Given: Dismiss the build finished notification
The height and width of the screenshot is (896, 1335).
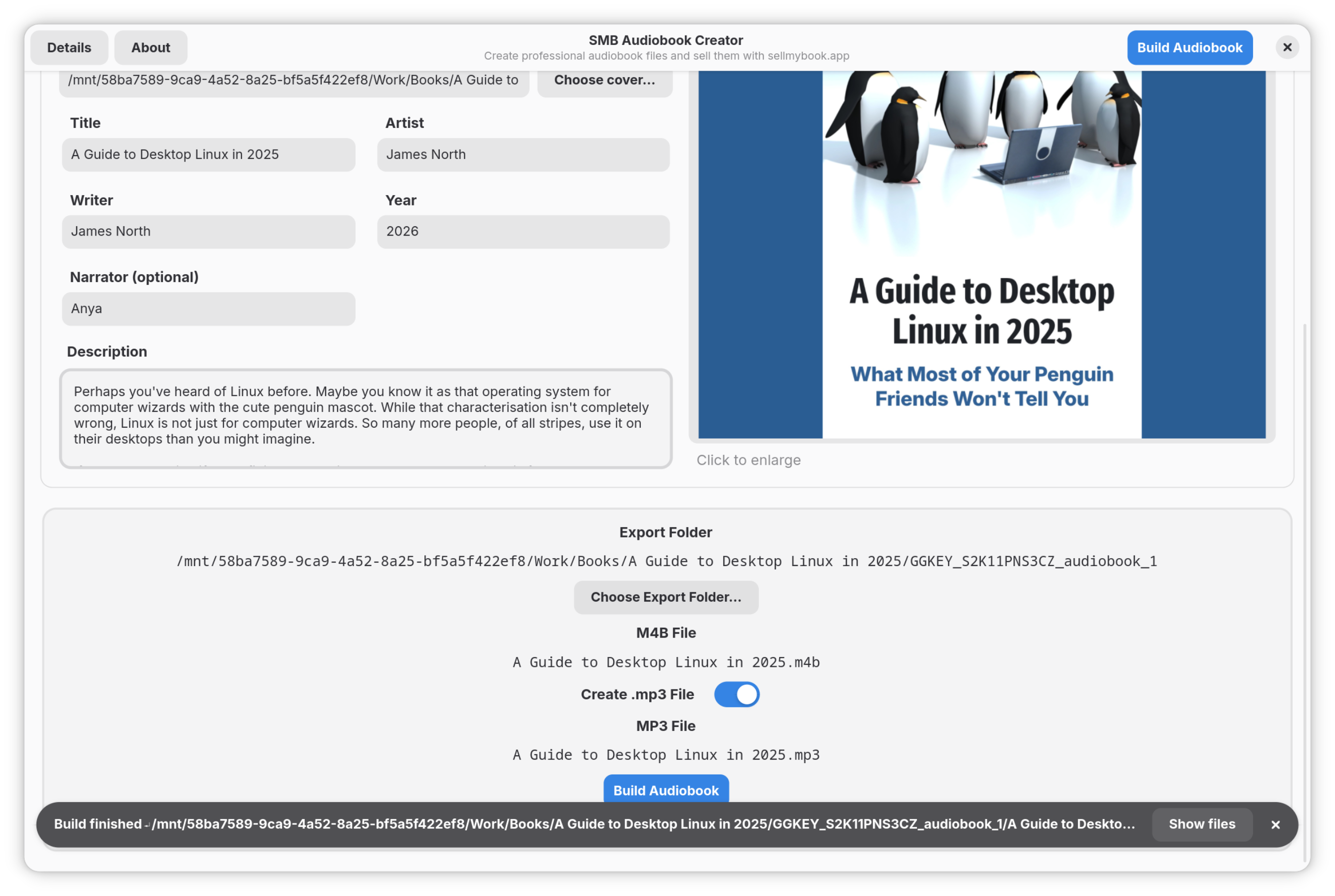Looking at the screenshot, I should (1275, 824).
